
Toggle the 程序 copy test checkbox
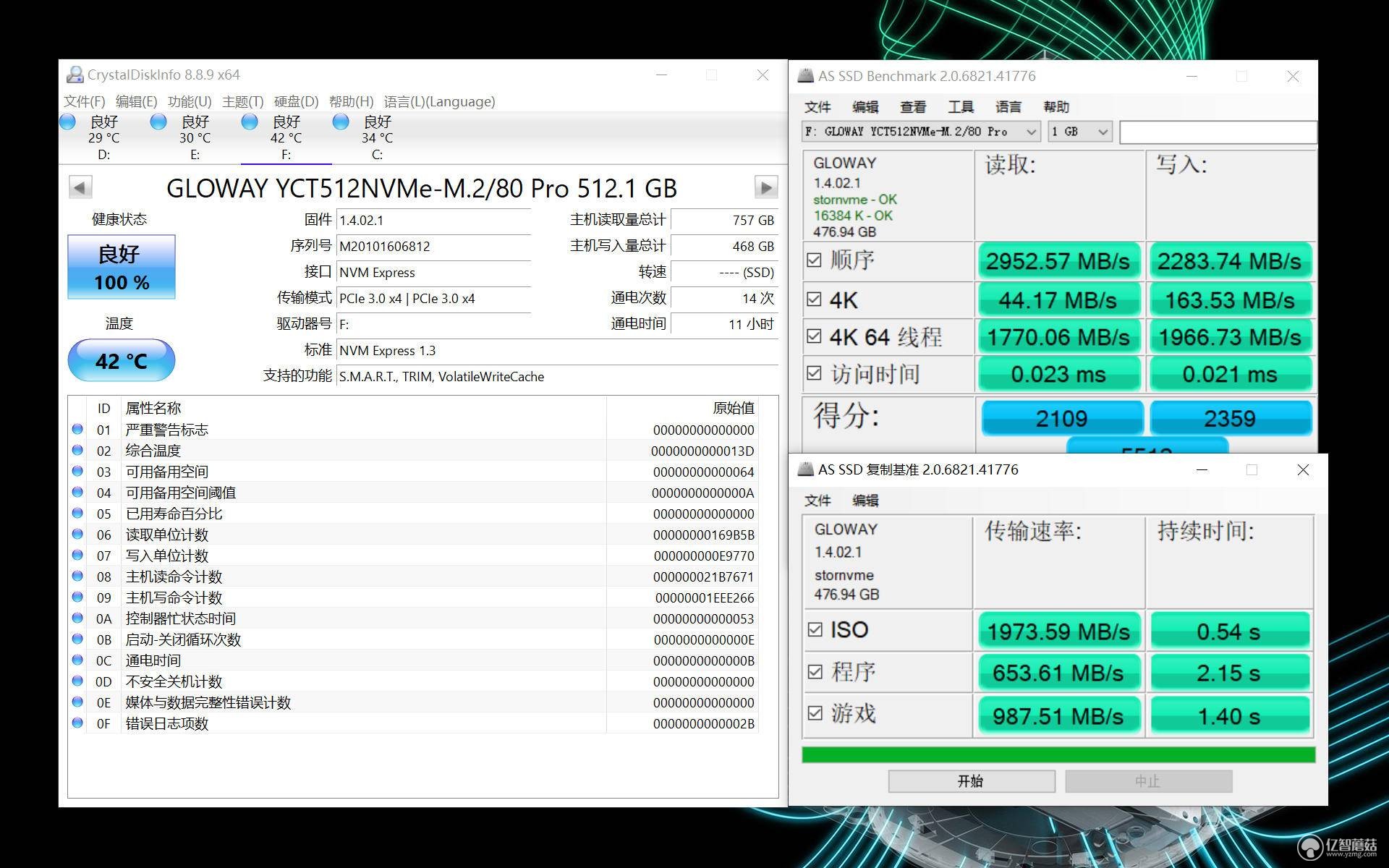click(815, 671)
